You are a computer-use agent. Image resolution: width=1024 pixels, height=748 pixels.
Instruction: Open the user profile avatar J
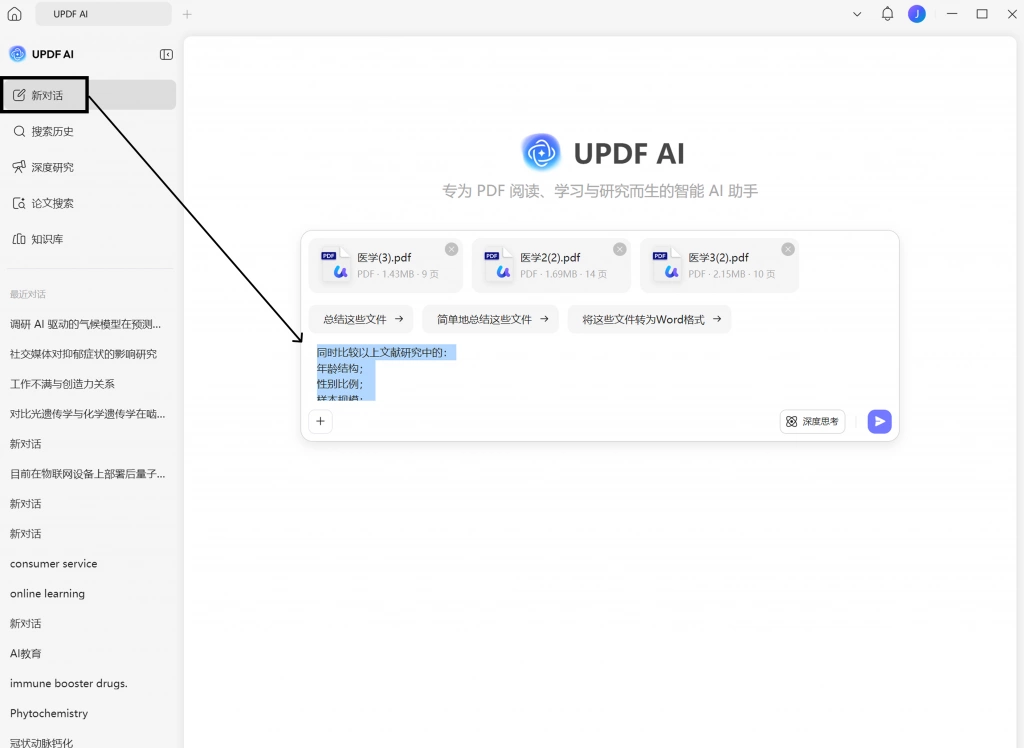click(917, 14)
